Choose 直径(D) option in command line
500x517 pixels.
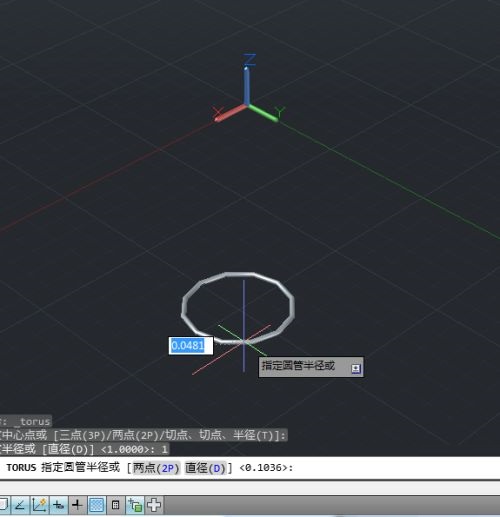pyautogui.click(x=206, y=468)
